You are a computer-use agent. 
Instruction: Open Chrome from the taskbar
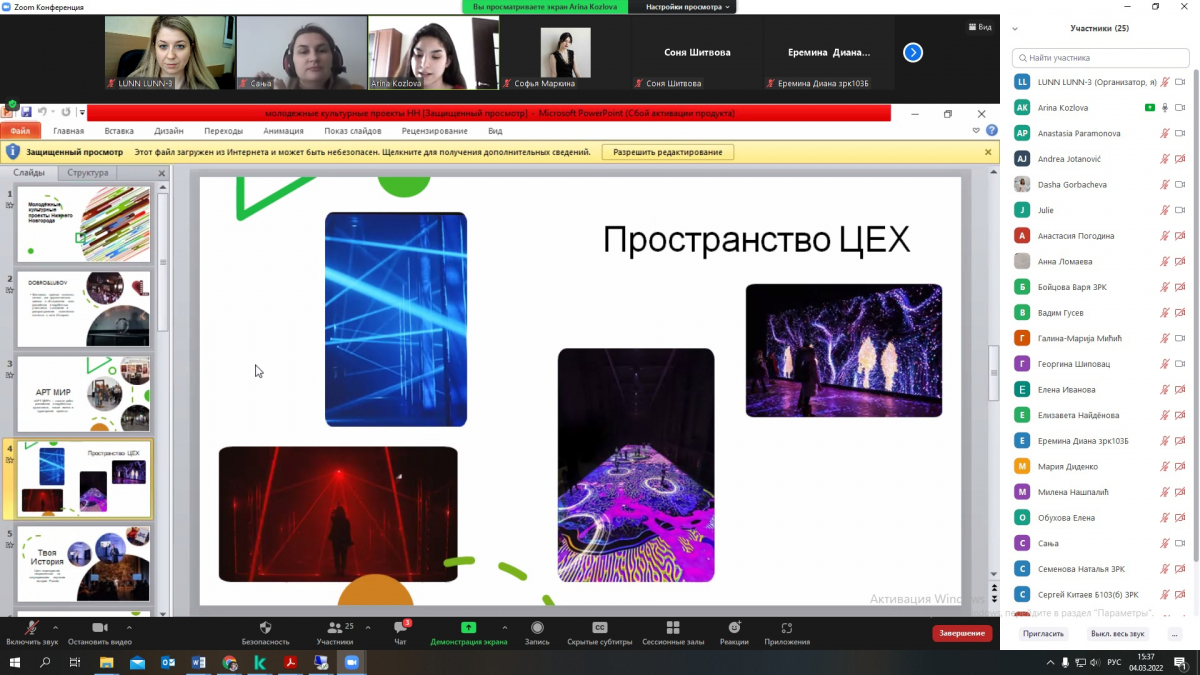(229, 662)
